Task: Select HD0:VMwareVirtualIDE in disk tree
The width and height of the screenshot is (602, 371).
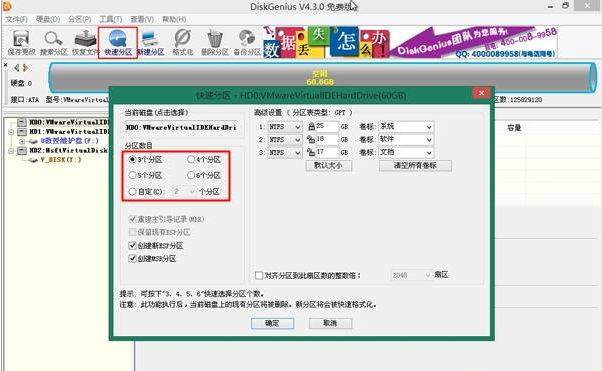Action: pos(69,122)
